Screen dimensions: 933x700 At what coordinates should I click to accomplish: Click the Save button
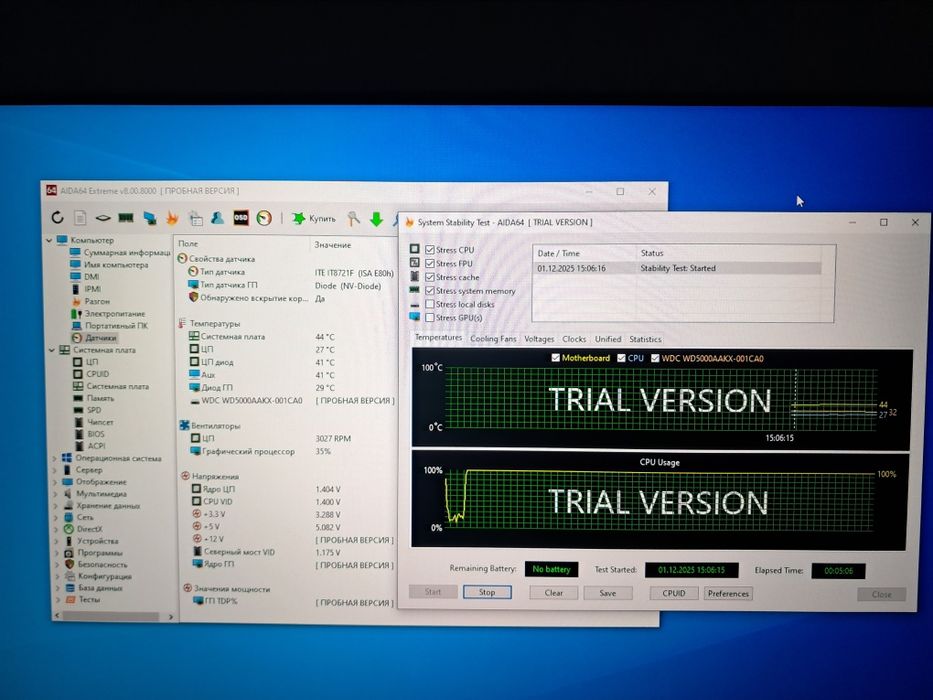pos(608,593)
